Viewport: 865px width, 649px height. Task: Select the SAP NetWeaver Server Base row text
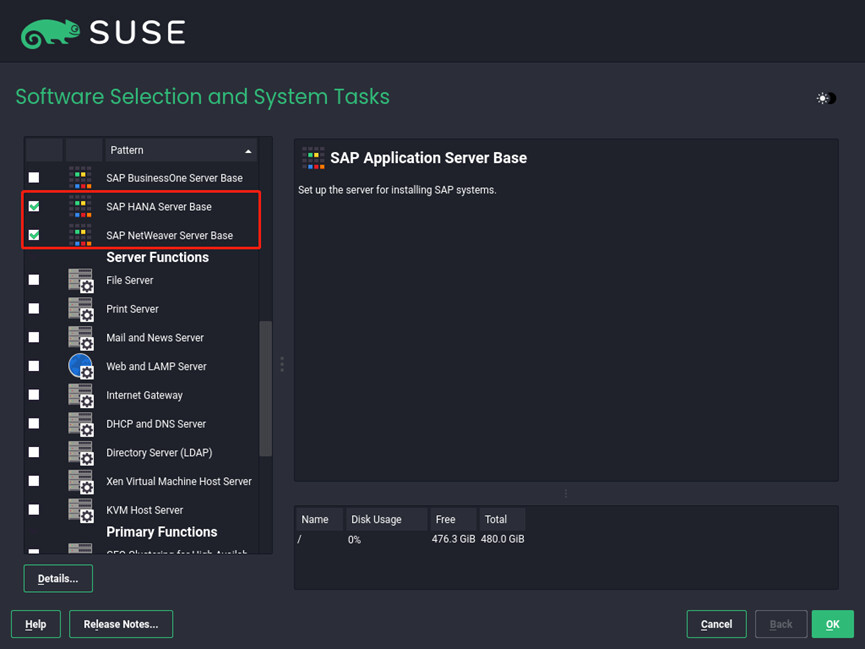point(169,235)
